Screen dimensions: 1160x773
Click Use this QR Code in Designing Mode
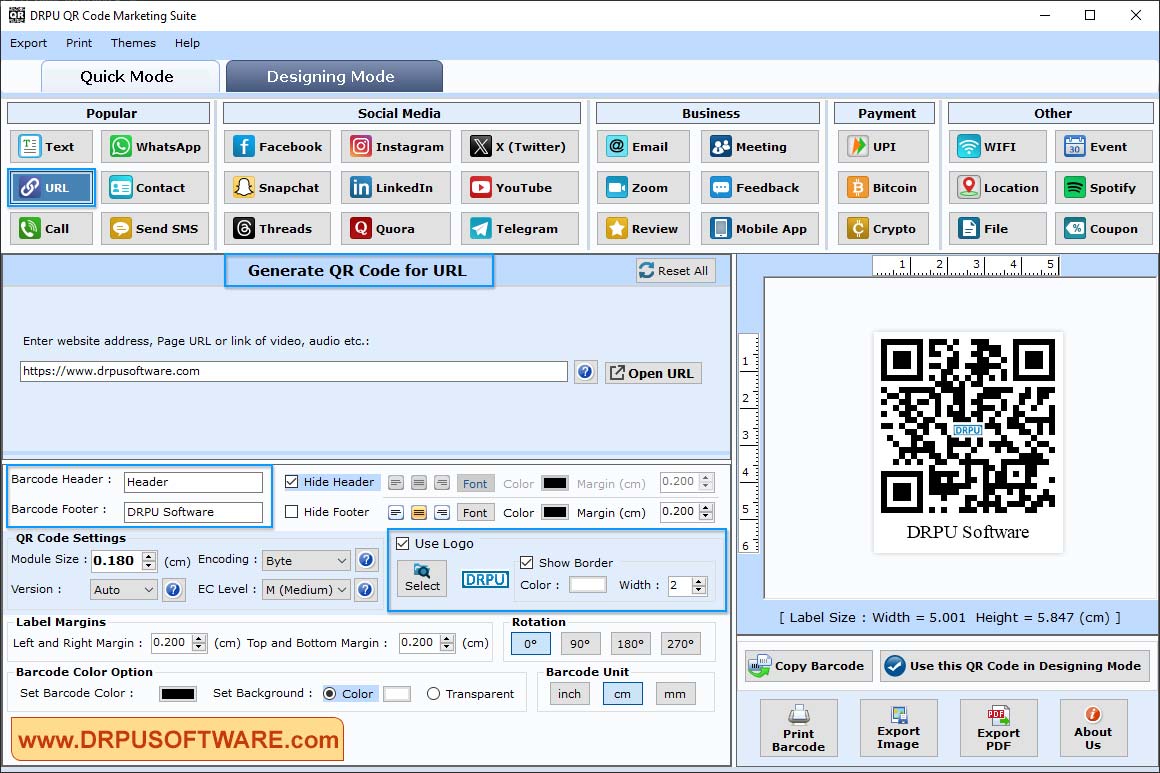[x=1014, y=666]
